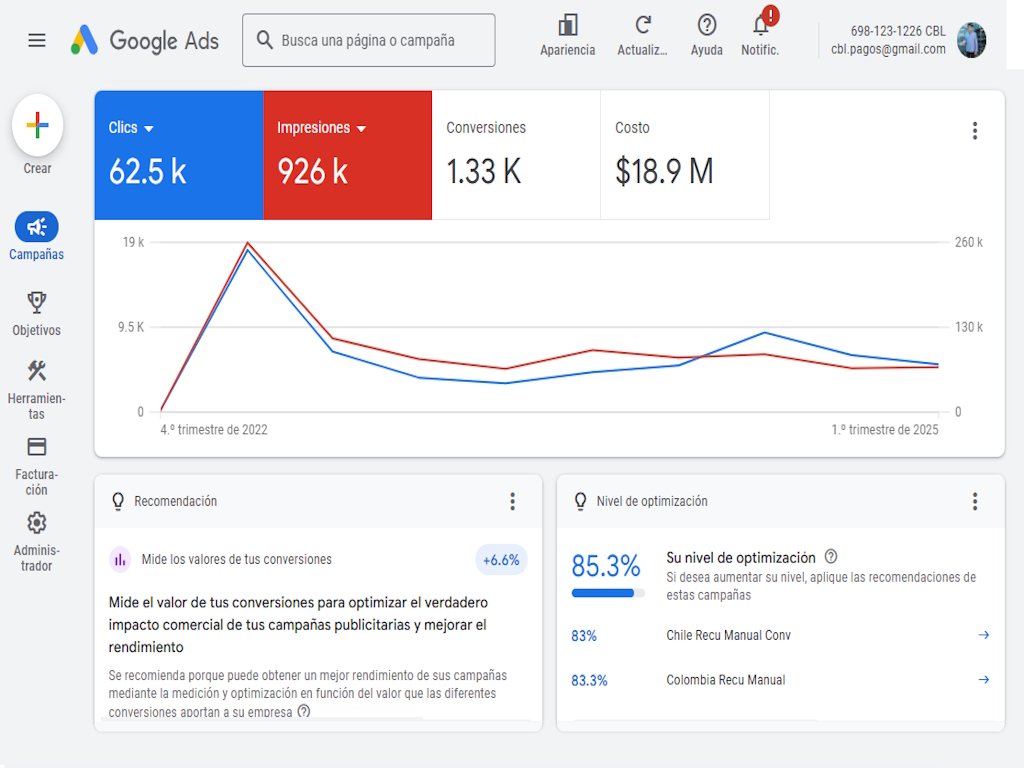This screenshot has height=768, width=1024.
Task: View notifications bell icon
Action: pyautogui.click(x=761, y=24)
